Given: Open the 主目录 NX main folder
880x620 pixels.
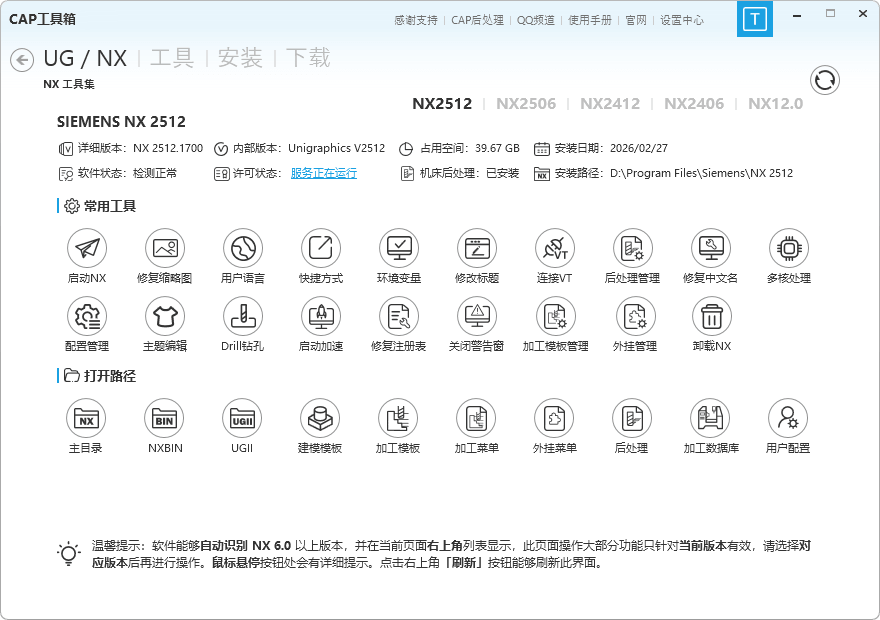Looking at the screenshot, I should tap(86, 419).
